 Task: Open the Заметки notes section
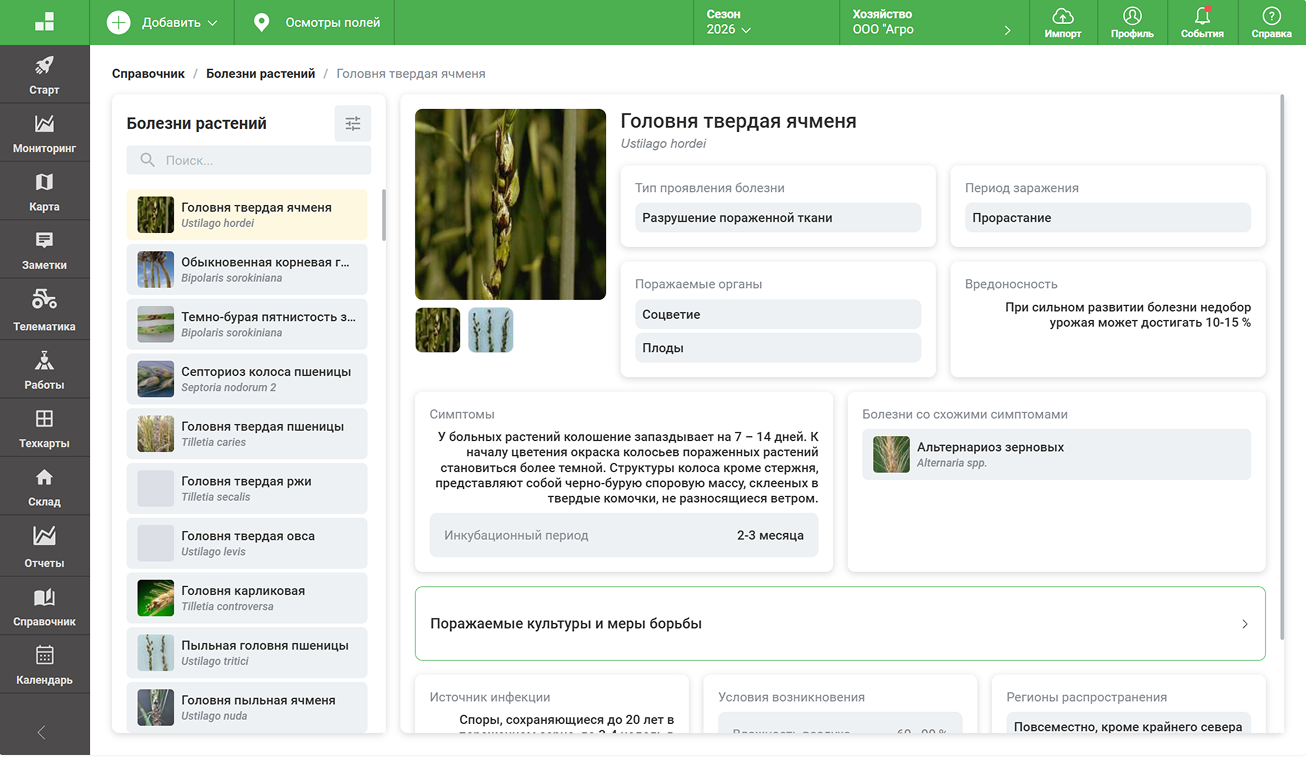coord(44,250)
